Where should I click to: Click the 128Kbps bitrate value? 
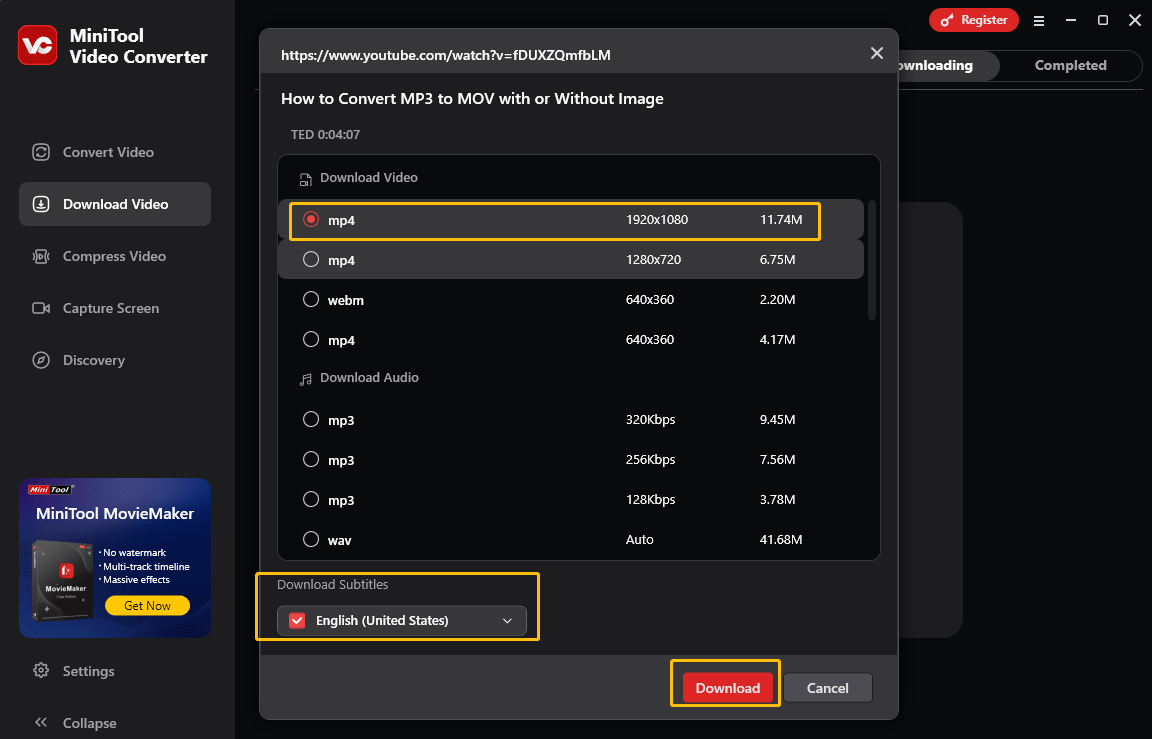(x=650, y=500)
